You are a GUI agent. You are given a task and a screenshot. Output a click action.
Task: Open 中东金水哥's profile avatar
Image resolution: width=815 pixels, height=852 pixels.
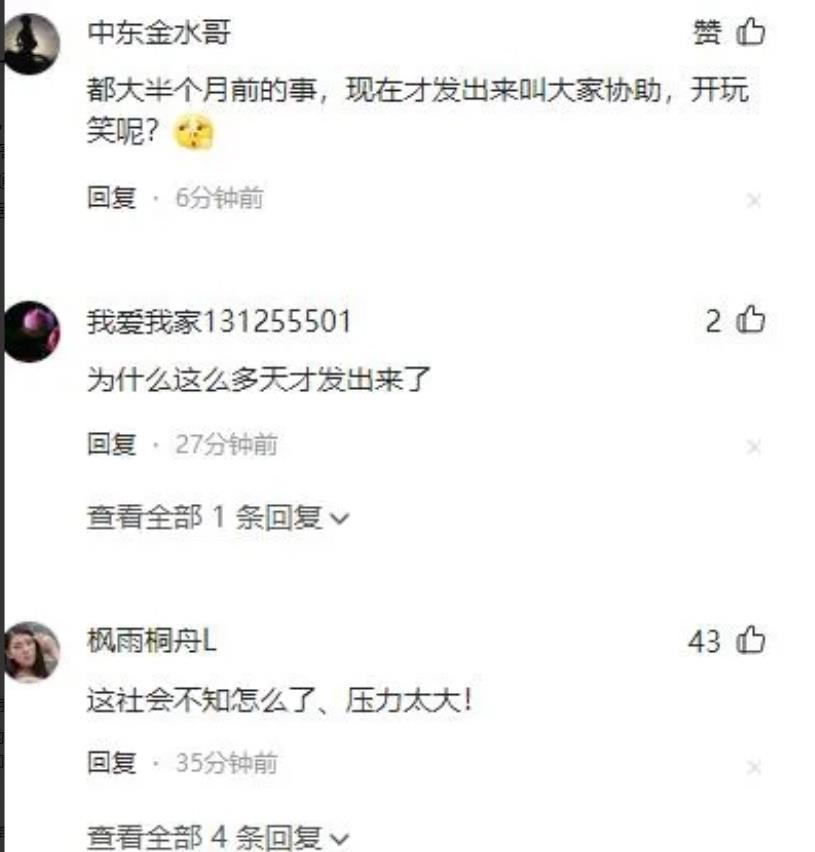31,43
